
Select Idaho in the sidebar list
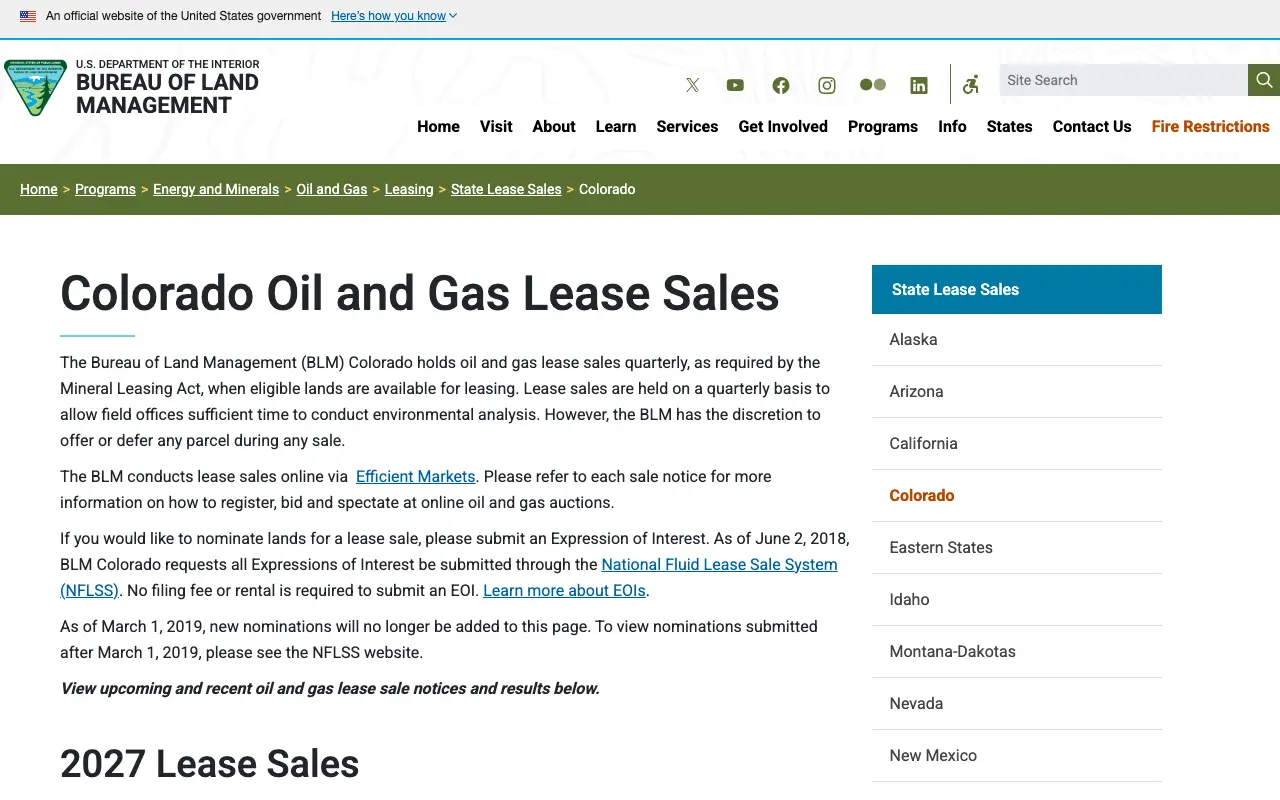tap(1017, 600)
